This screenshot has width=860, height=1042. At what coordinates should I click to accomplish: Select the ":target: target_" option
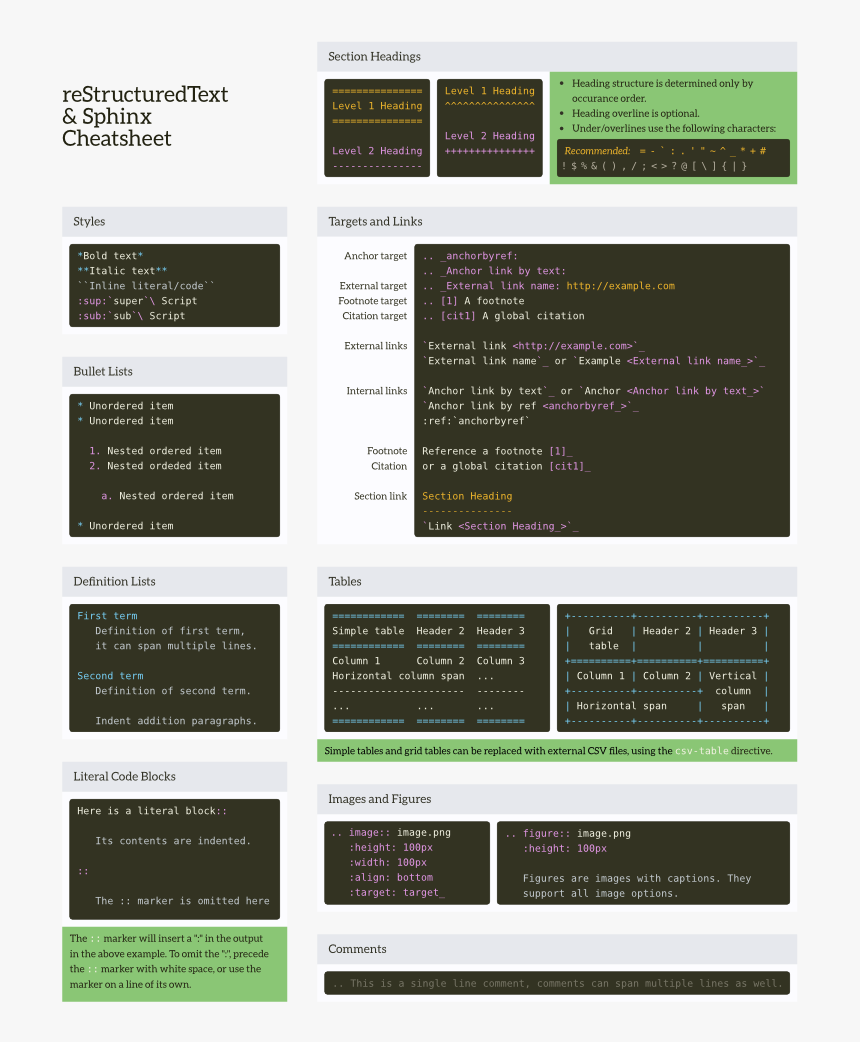(397, 892)
